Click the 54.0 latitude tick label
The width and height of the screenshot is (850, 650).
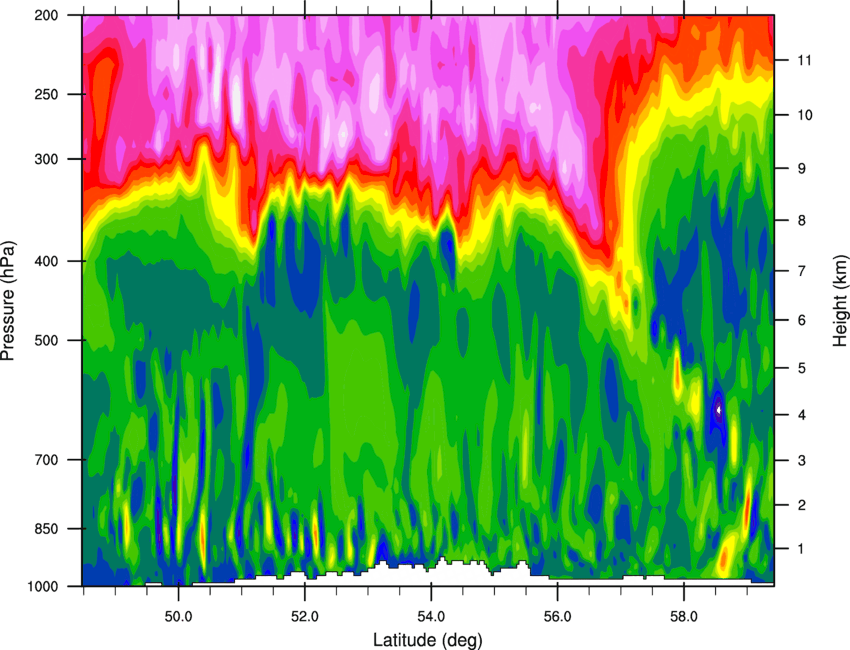click(x=431, y=616)
